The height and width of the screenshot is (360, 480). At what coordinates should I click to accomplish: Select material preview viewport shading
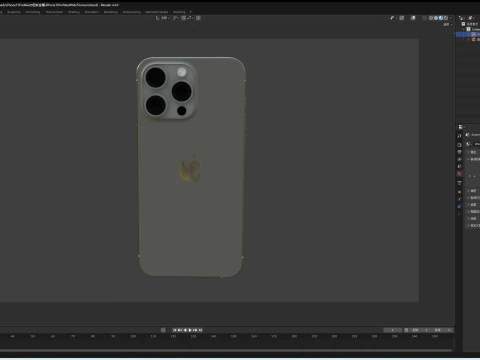tap(441, 18)
